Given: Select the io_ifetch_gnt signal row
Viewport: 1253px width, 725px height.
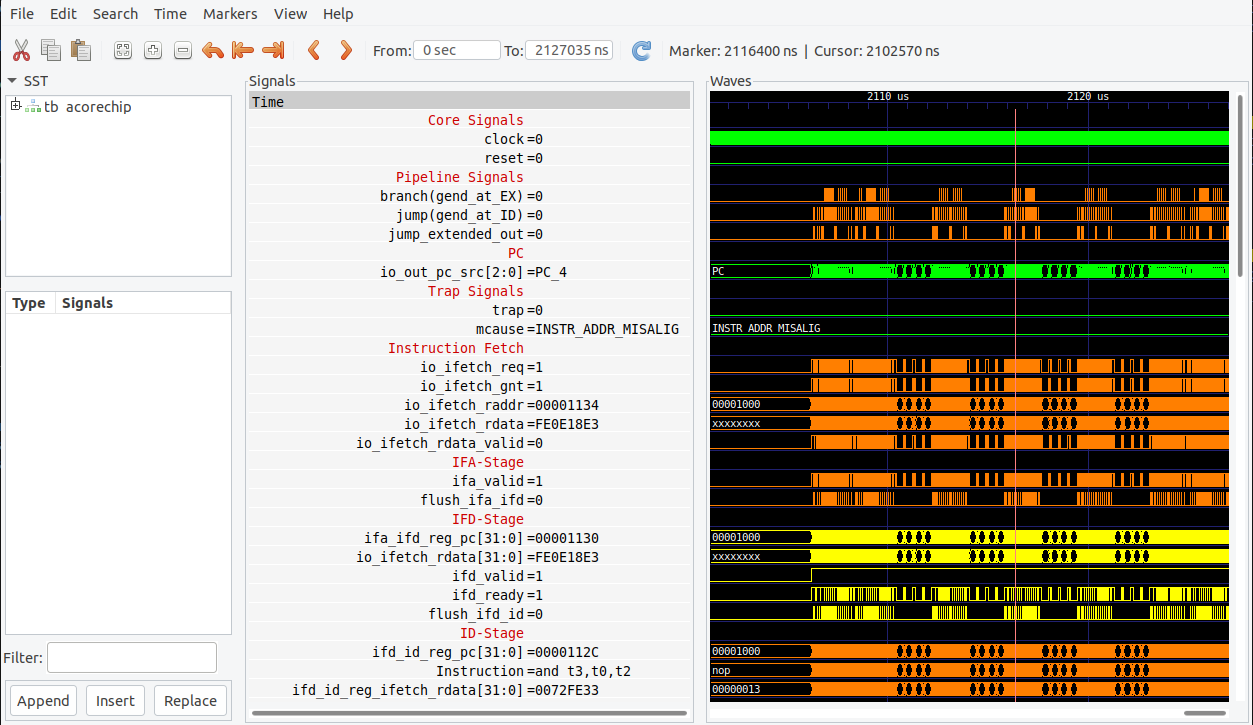Looking at the screenshot, I should pos(469,386).
